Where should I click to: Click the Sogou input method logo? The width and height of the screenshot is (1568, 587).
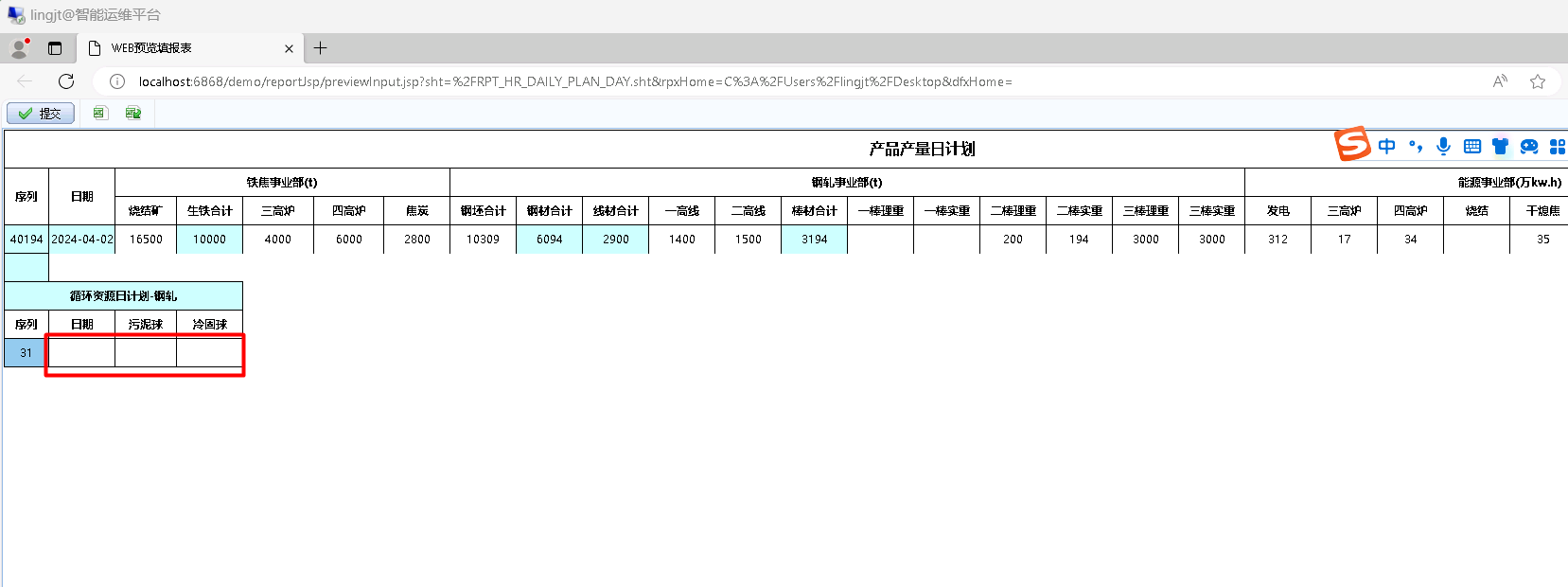1352,145
